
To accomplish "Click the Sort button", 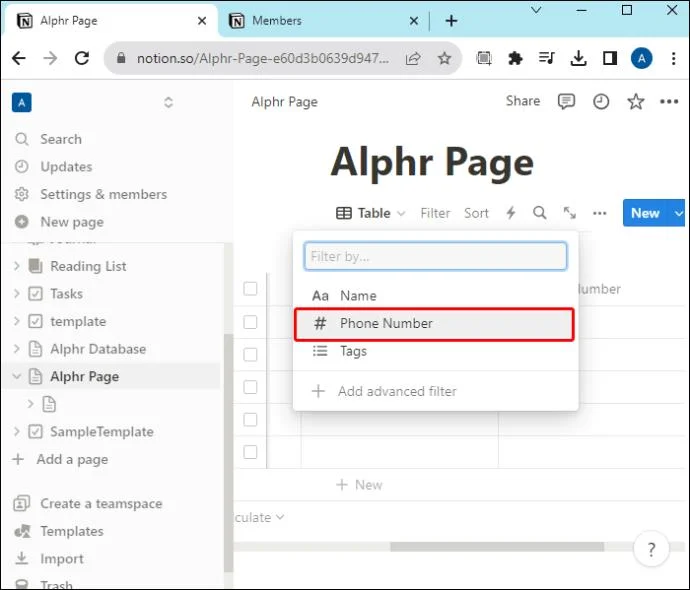I will click(x=476, y=213).
